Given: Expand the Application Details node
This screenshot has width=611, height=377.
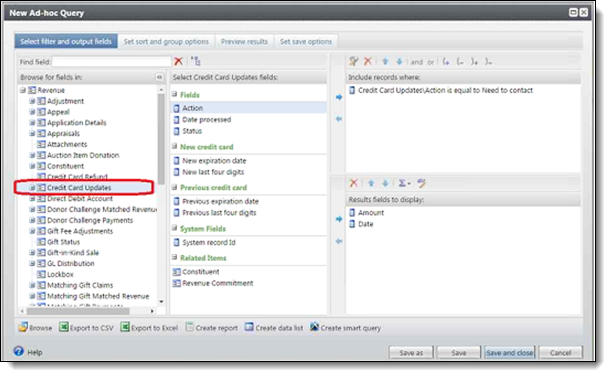Looking at the screenshot, I should click(32, 122).
